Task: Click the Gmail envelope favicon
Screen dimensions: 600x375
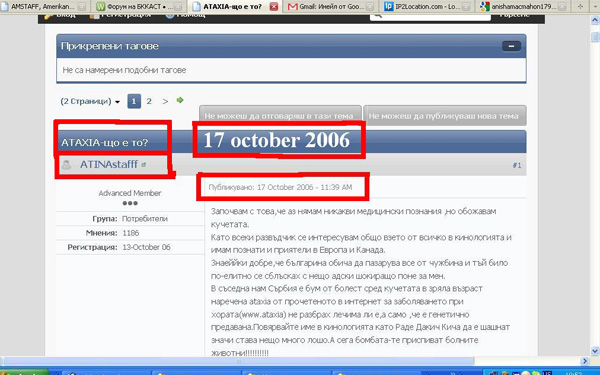Action: pos(292,7)
